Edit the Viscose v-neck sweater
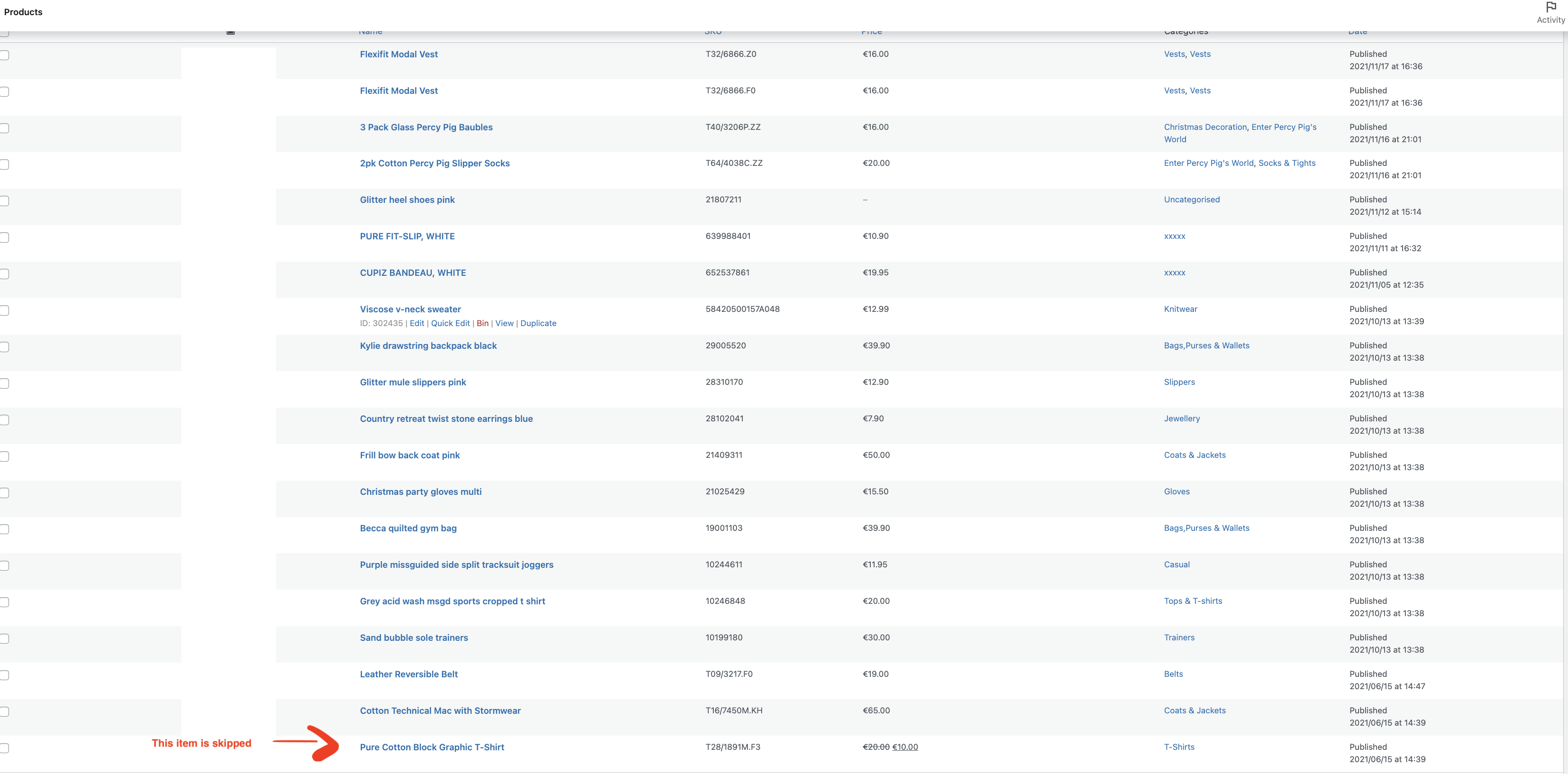Viewport: 1568px width, 774px height. tap(417, 323)
